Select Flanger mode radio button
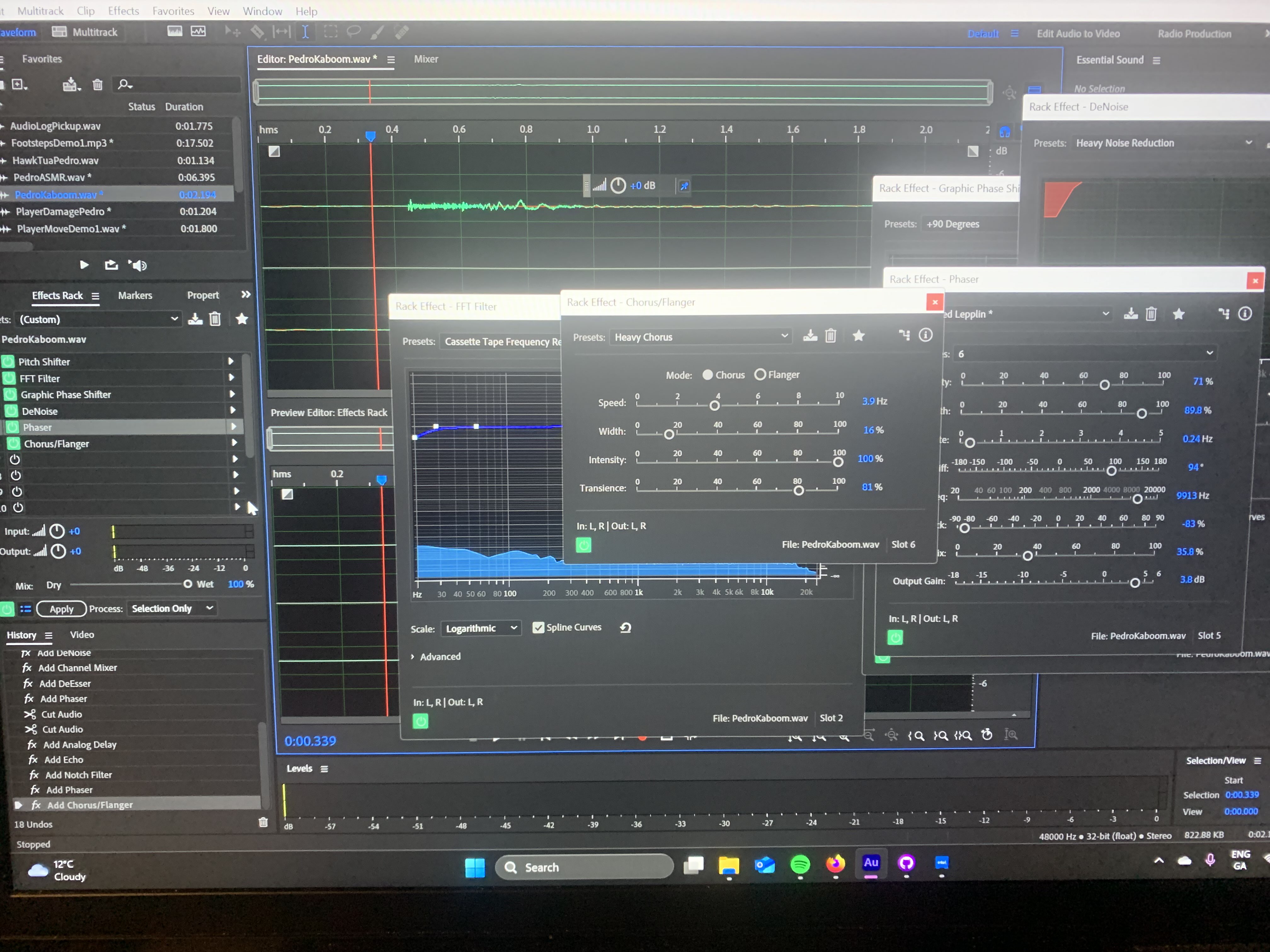 (760, 375)
